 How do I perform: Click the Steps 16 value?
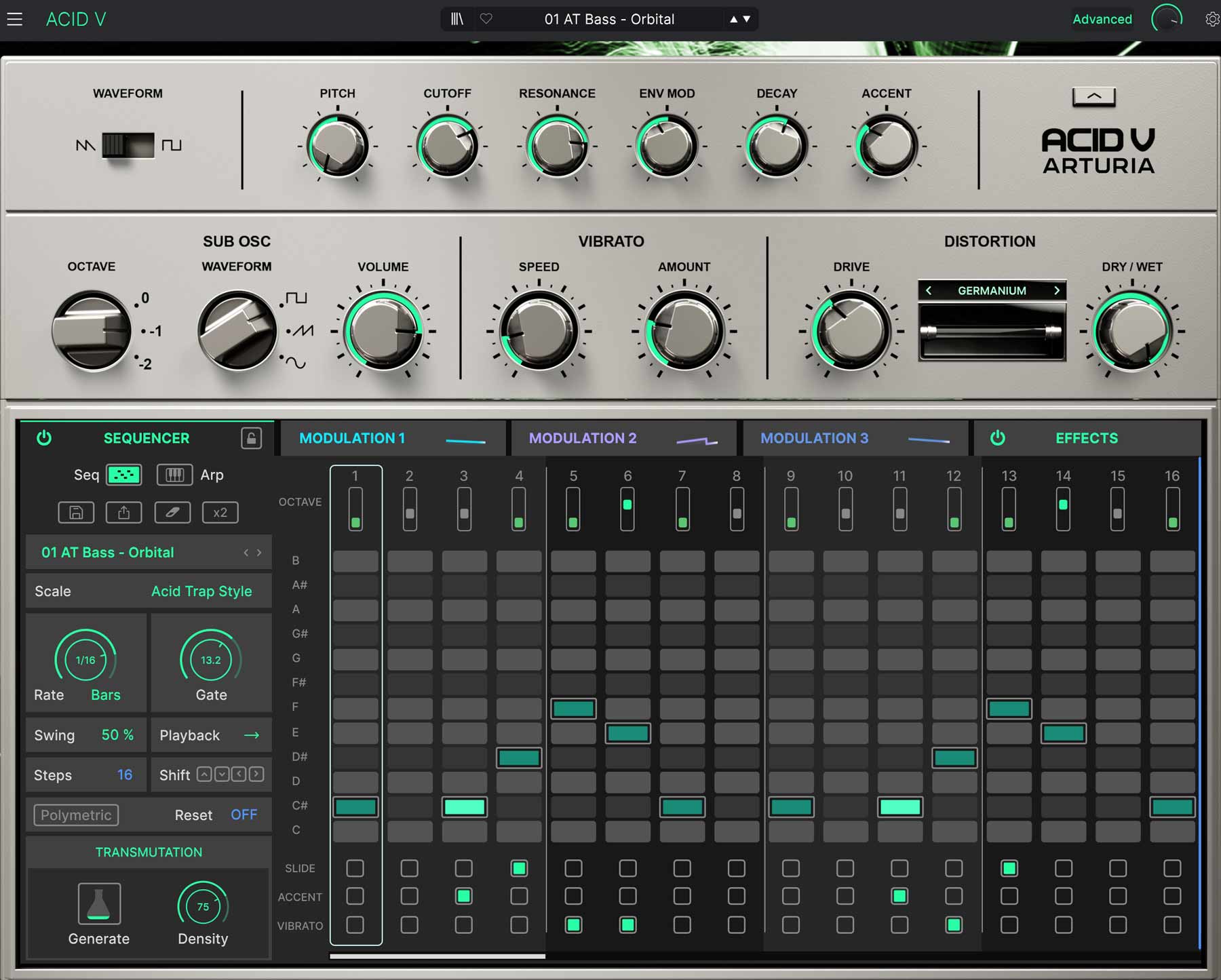(125, 775)
